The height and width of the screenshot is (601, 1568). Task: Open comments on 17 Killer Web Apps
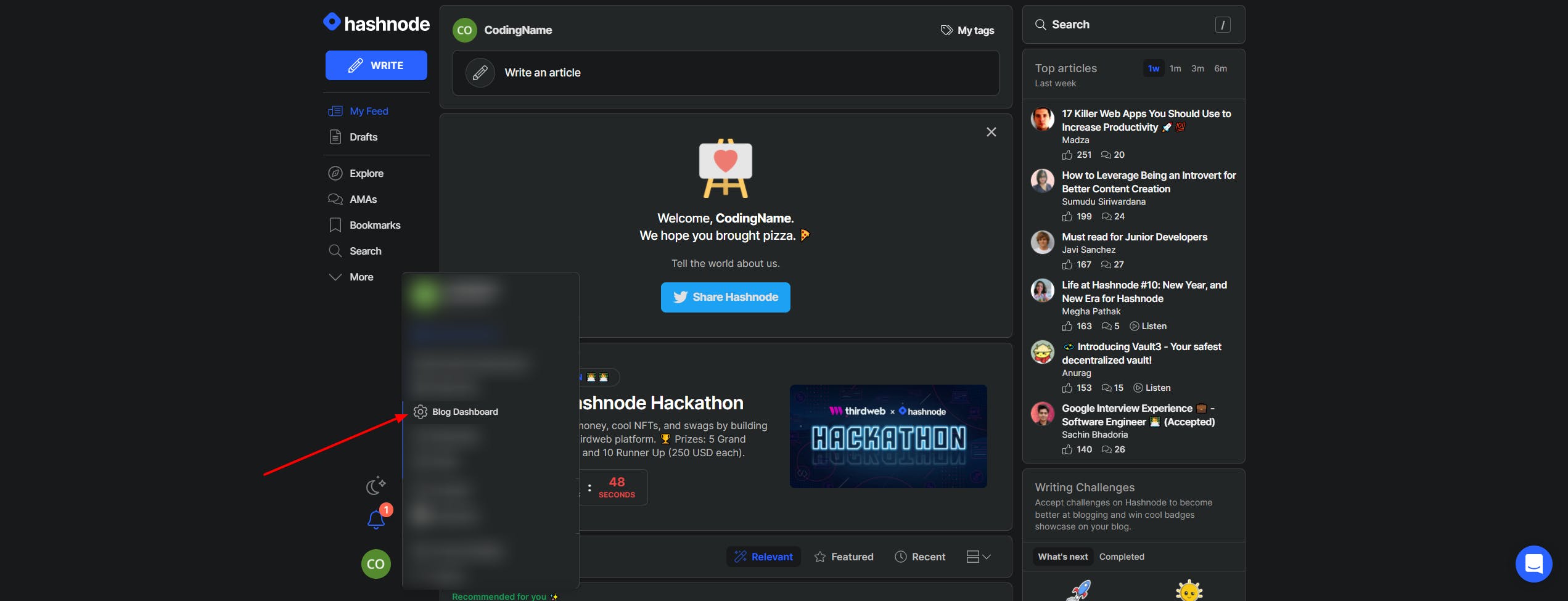pyautogui.click(x=1113, y=155)
